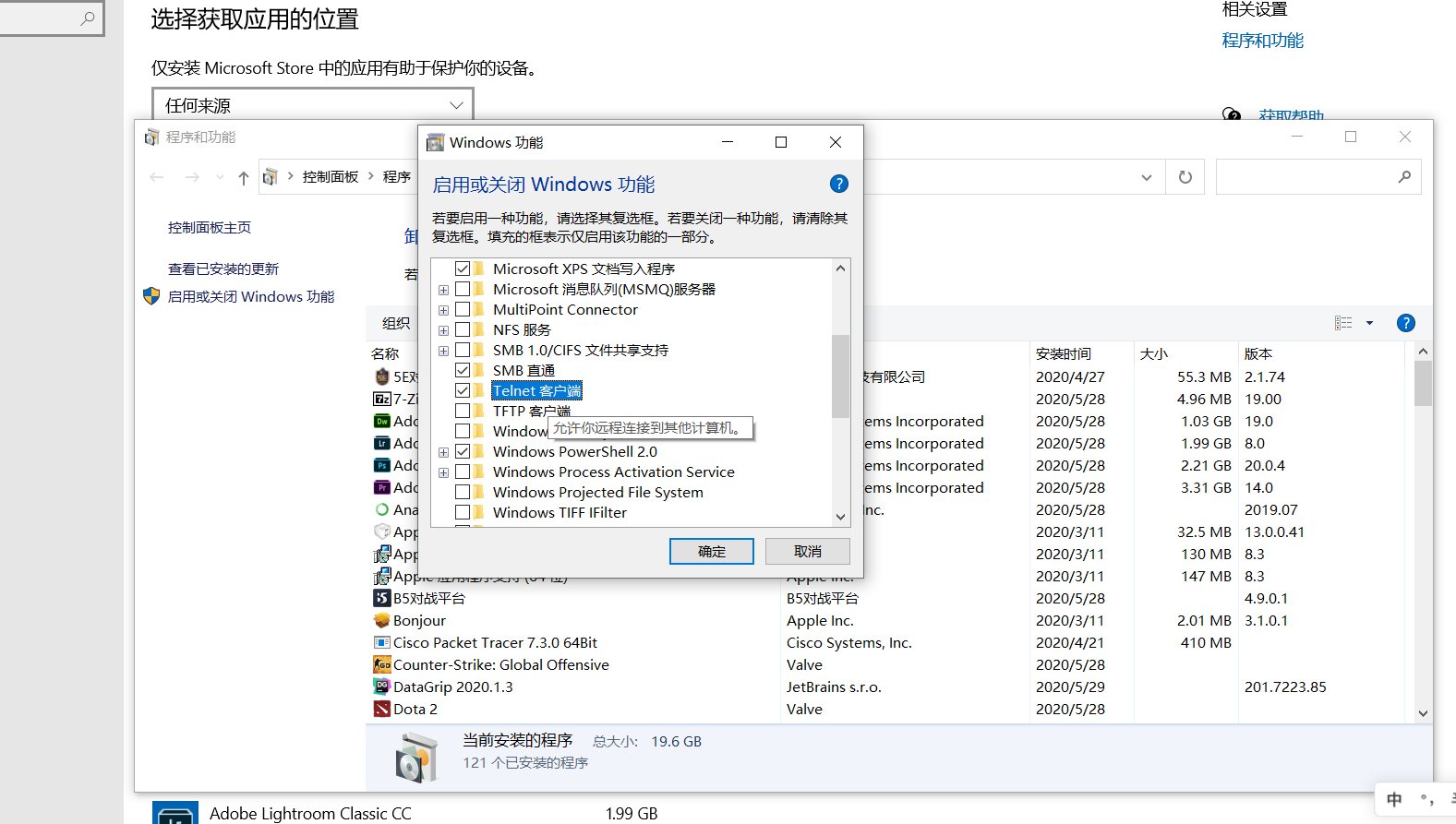This screenshot has width=1456, height=824.
Task: Click the search magnifier in Programs window
Action: point(1404,177)
